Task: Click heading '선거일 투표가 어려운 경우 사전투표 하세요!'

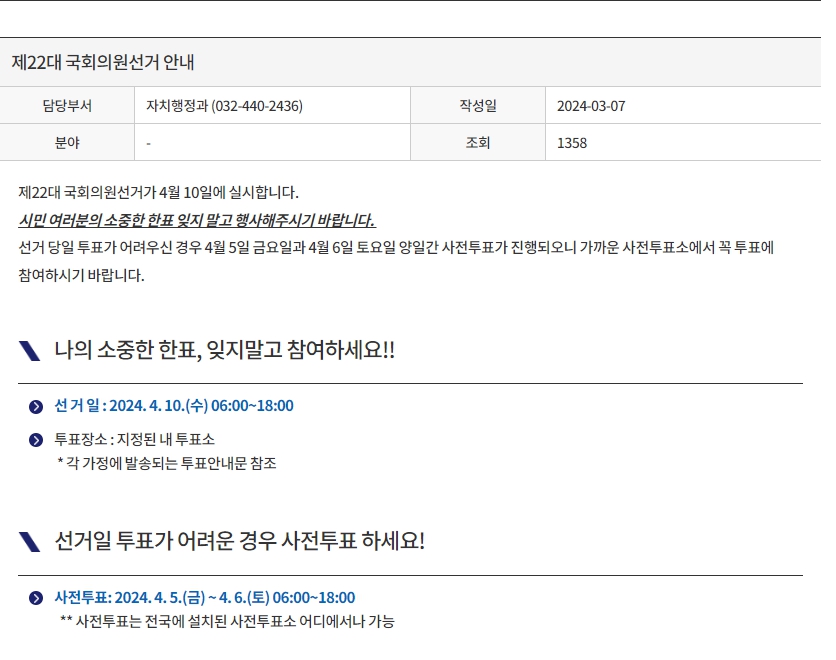Action: [x=239, y=541]
